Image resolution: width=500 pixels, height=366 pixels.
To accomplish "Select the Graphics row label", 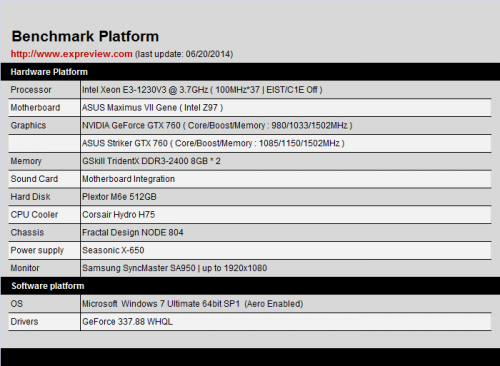I will click(x=28, y=125).
